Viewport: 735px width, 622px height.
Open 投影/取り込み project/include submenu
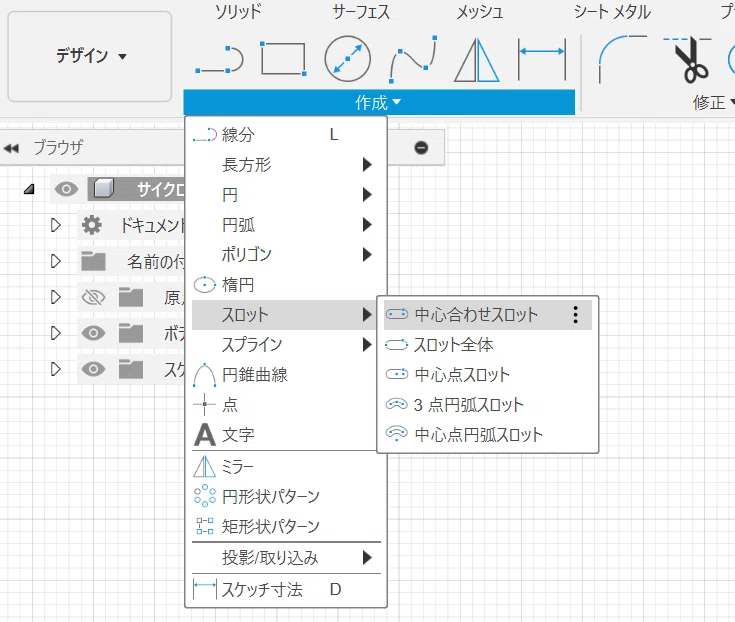coord(286,558)
